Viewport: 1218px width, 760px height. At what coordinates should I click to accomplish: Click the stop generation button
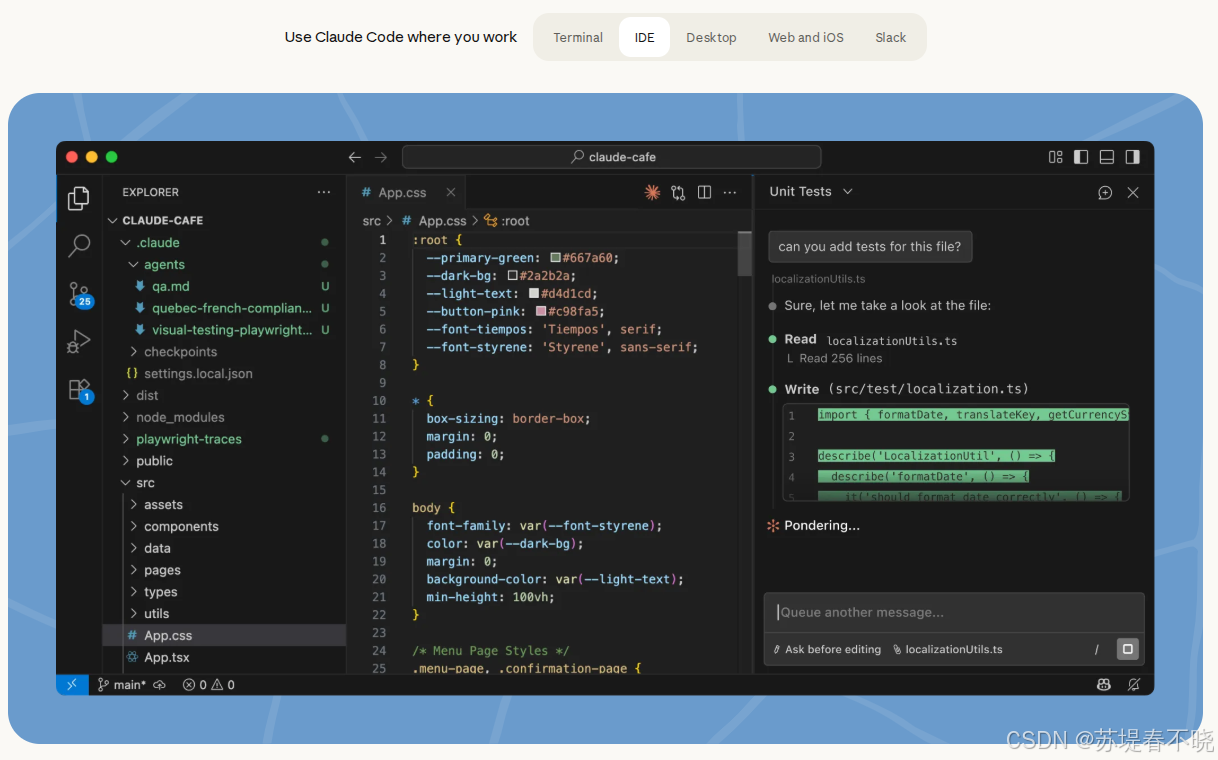(1128, 649)
